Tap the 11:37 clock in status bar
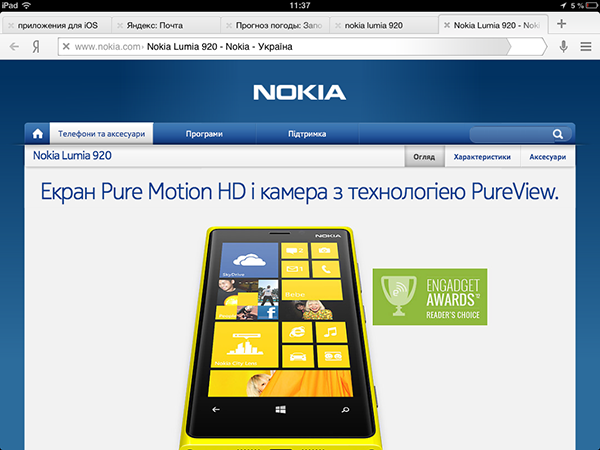This screenshot has height=450, width=600. tap(300, 5)
